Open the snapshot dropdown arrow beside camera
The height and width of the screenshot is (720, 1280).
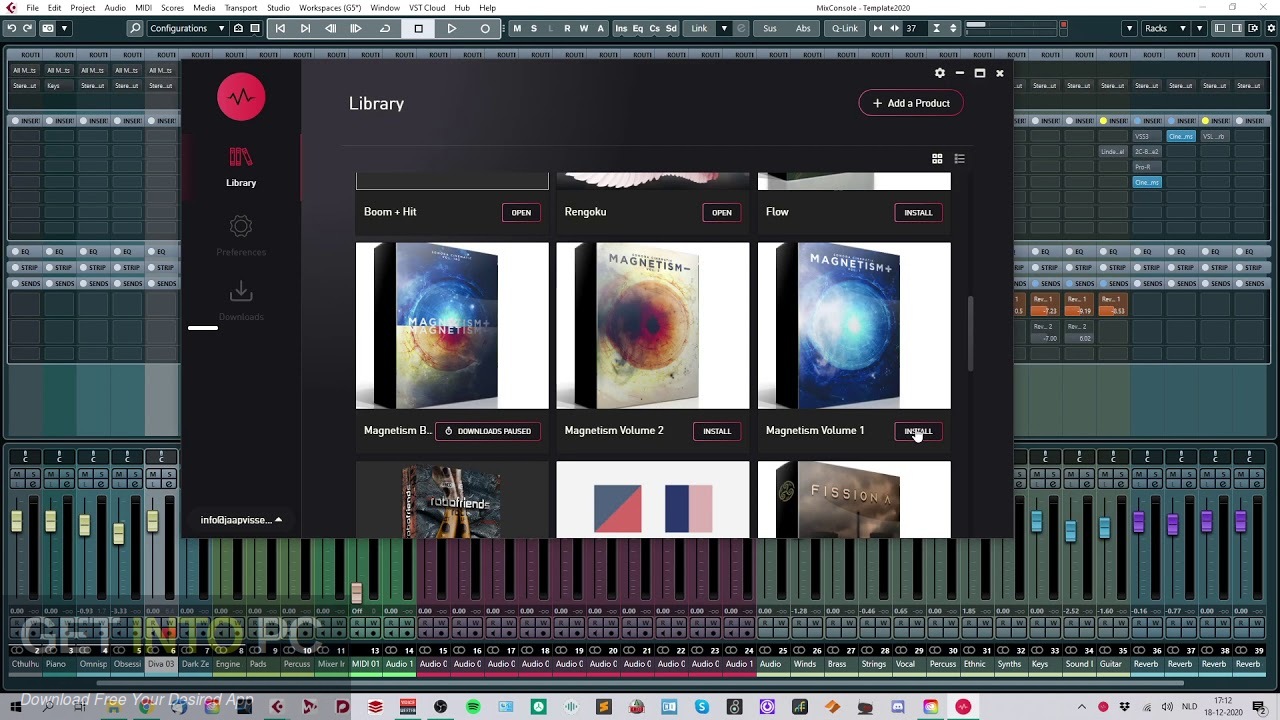(65, 28)
